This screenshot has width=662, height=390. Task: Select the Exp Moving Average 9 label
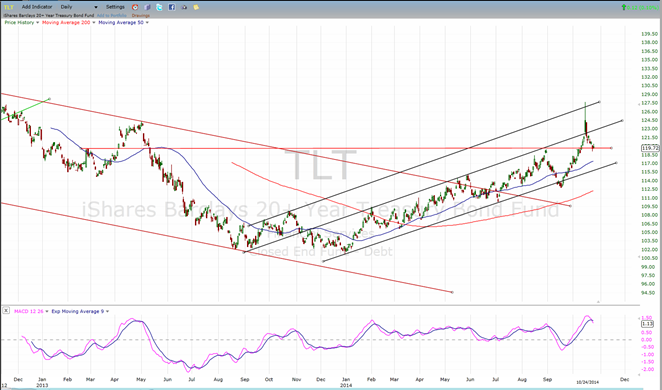click(78, 311)
